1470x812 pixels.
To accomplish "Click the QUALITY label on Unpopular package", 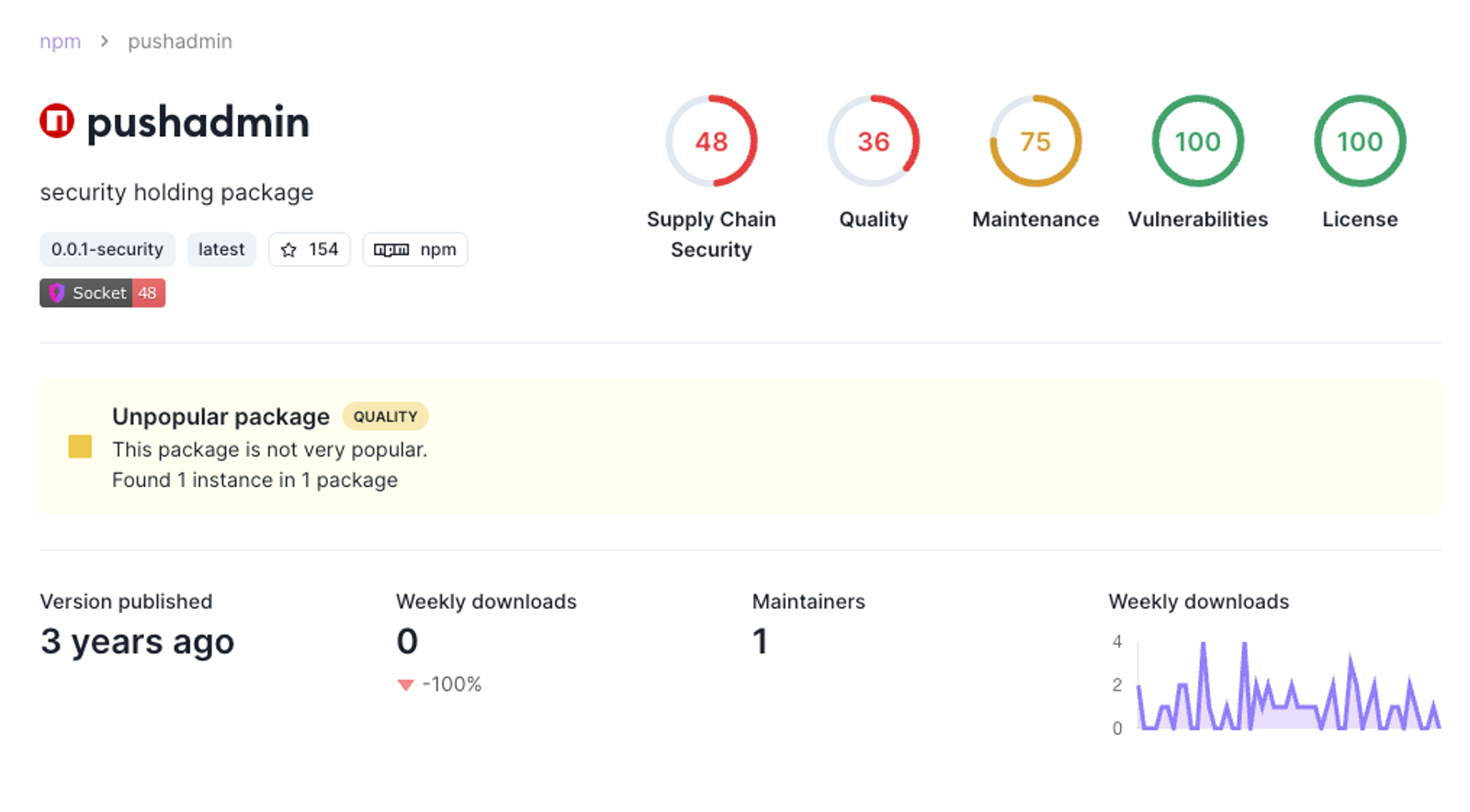I will (385, 416).
